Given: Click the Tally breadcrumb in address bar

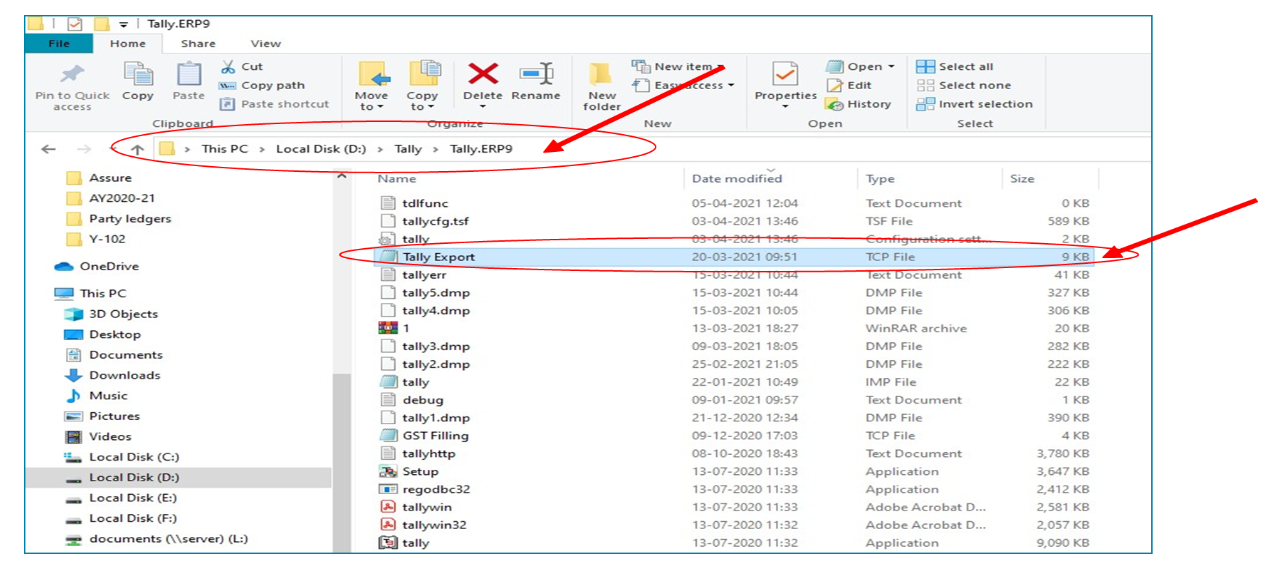Looking at the screenshot, I should (408, 149).
